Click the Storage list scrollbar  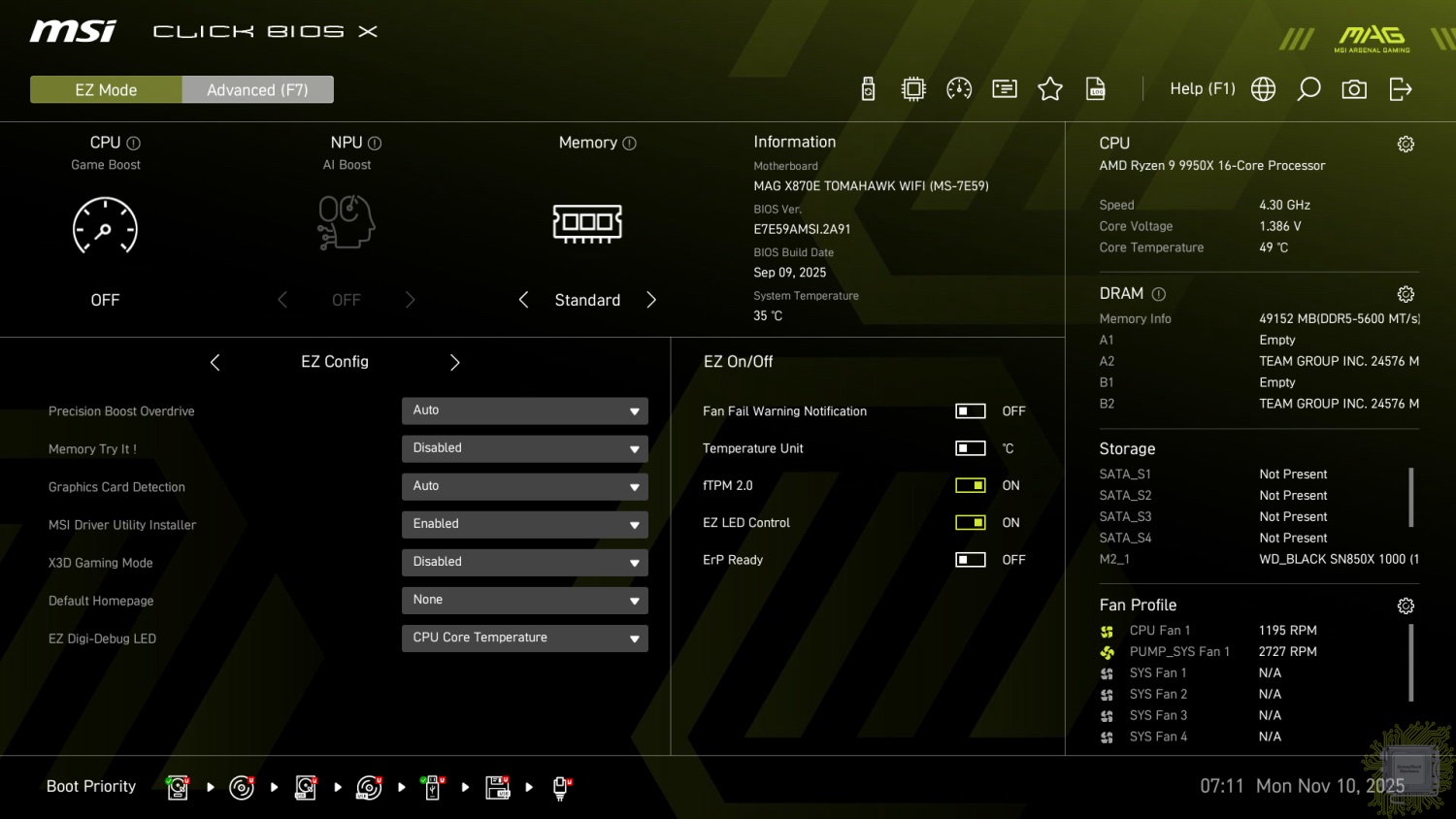point(1410,497)
